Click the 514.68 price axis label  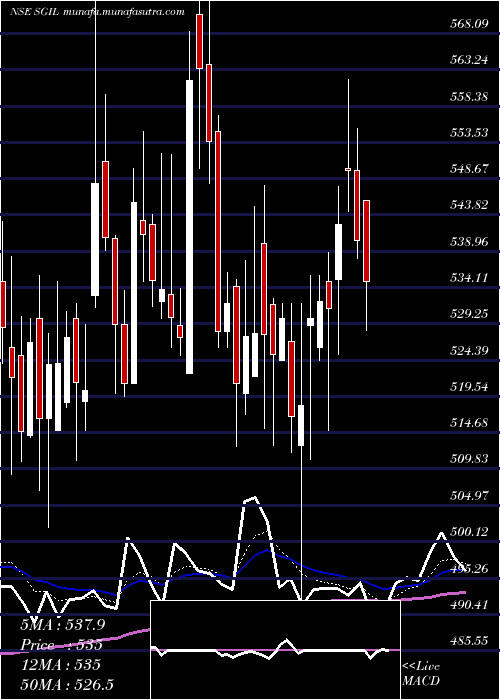468,423
